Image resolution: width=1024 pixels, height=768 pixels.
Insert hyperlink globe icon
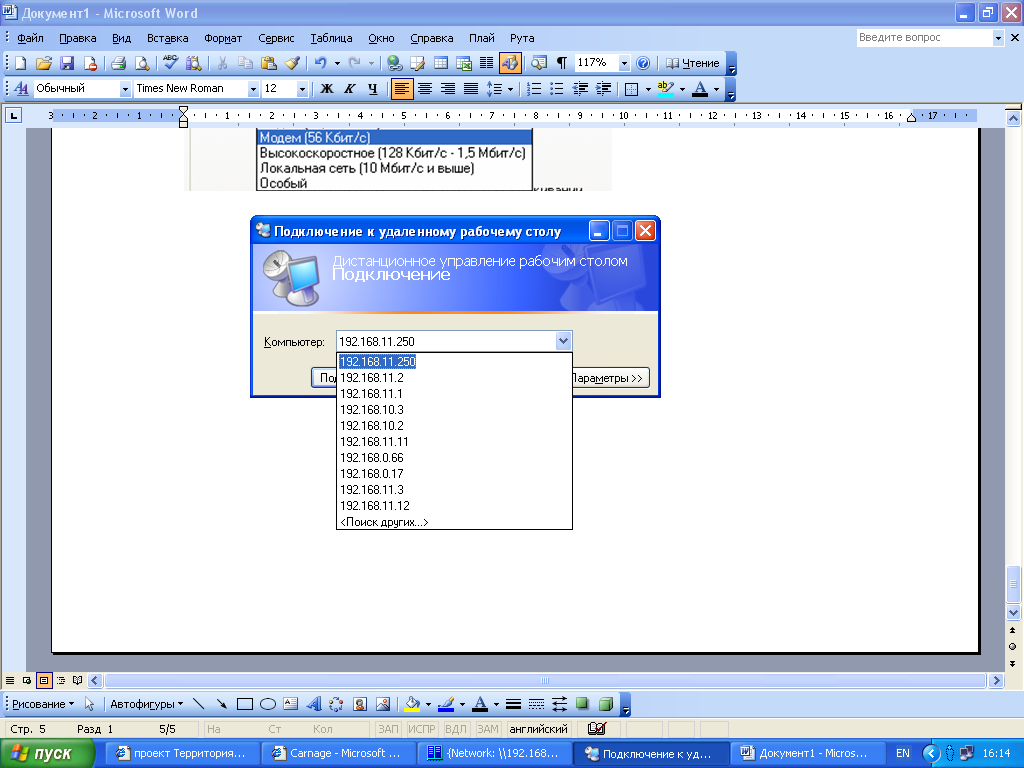pyautogui.click(x=394, y=63)
